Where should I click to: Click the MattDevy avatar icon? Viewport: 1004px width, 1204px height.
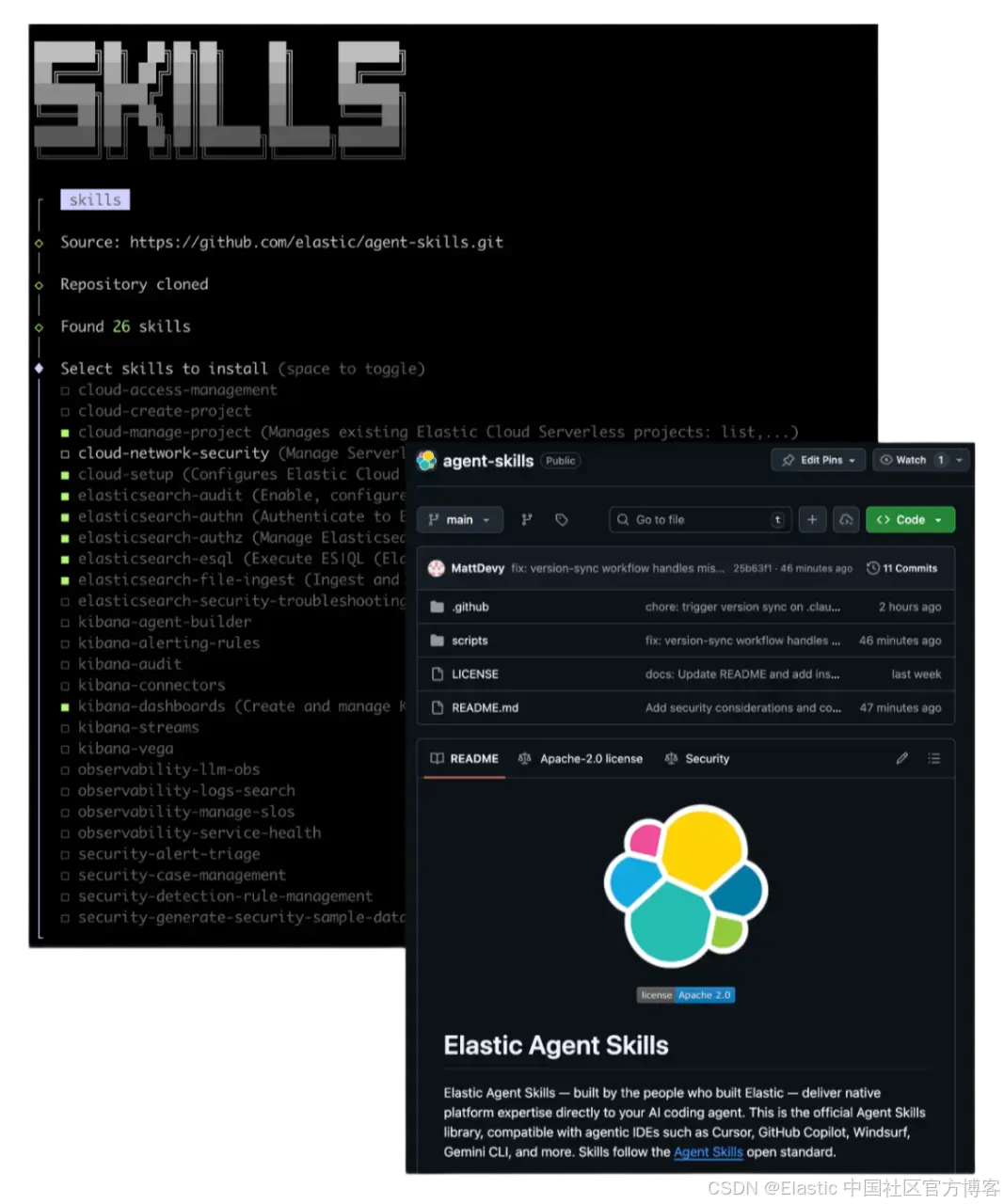click(x=437, y=568)
